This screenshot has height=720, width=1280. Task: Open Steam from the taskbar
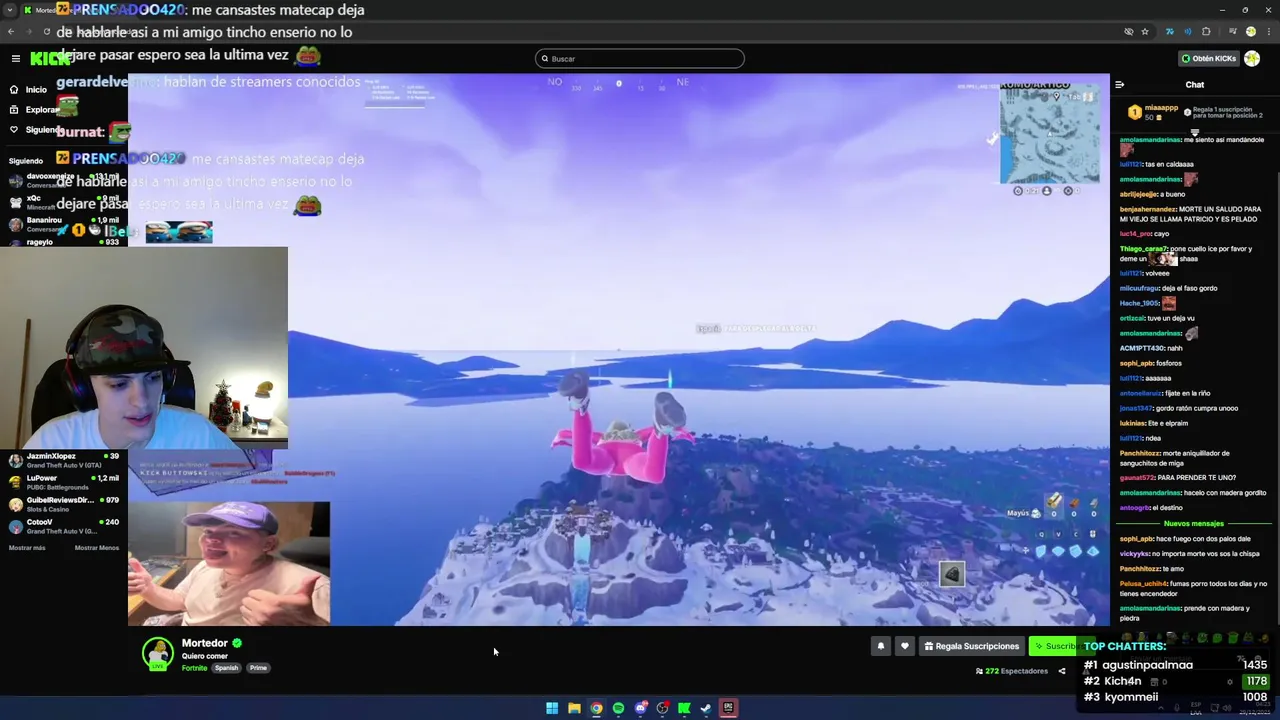click(706, 708)
